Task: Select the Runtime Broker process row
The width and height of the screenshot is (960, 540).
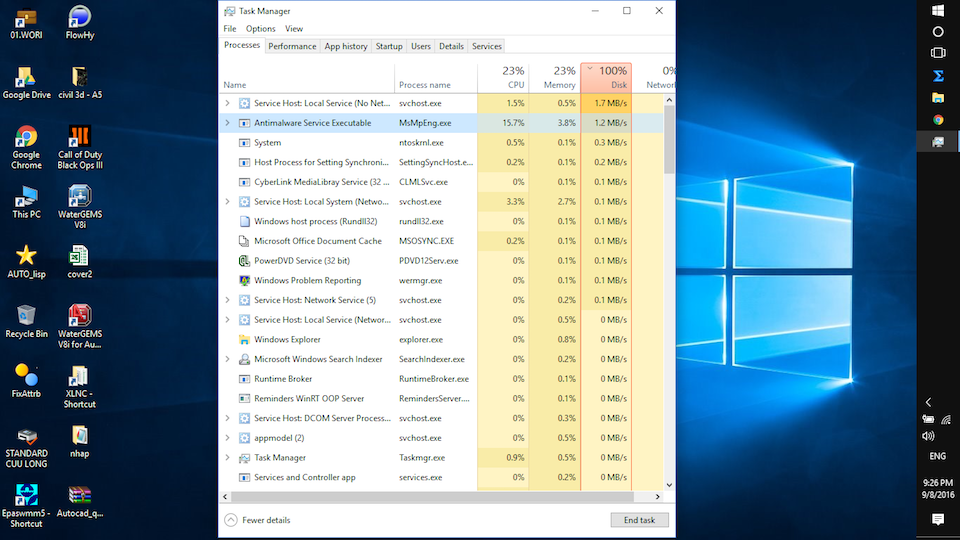Action: pos(441,379)
